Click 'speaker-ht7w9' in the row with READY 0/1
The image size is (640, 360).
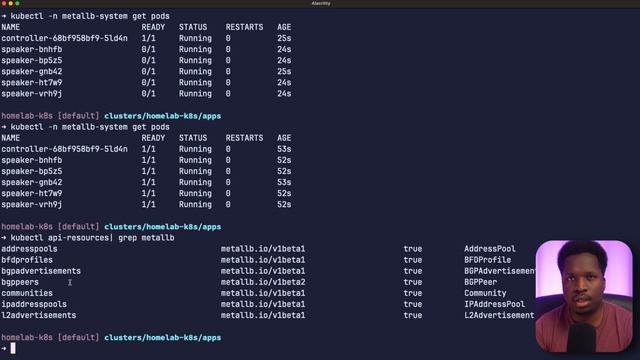tap(32, 82)
